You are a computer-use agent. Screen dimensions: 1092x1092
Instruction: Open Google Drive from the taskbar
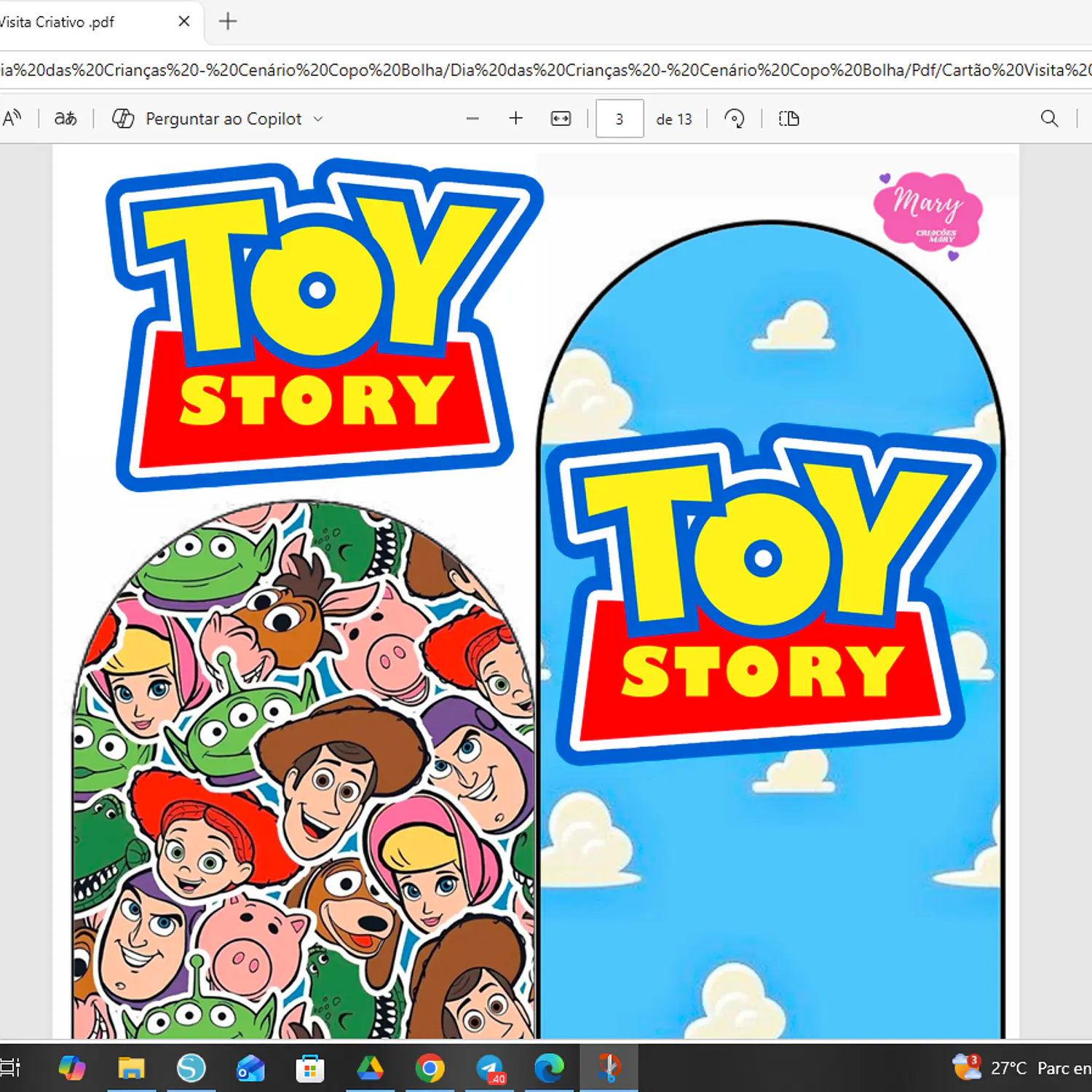tap(370, 1068)
